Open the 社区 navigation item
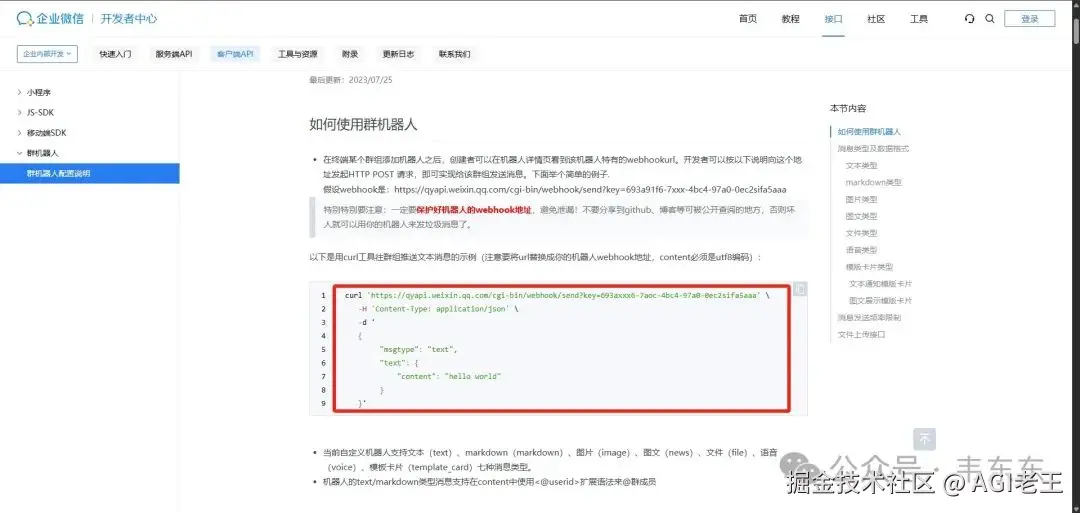Image resolution: width=1080 pixels, height=513 pixels. (875, 19)
